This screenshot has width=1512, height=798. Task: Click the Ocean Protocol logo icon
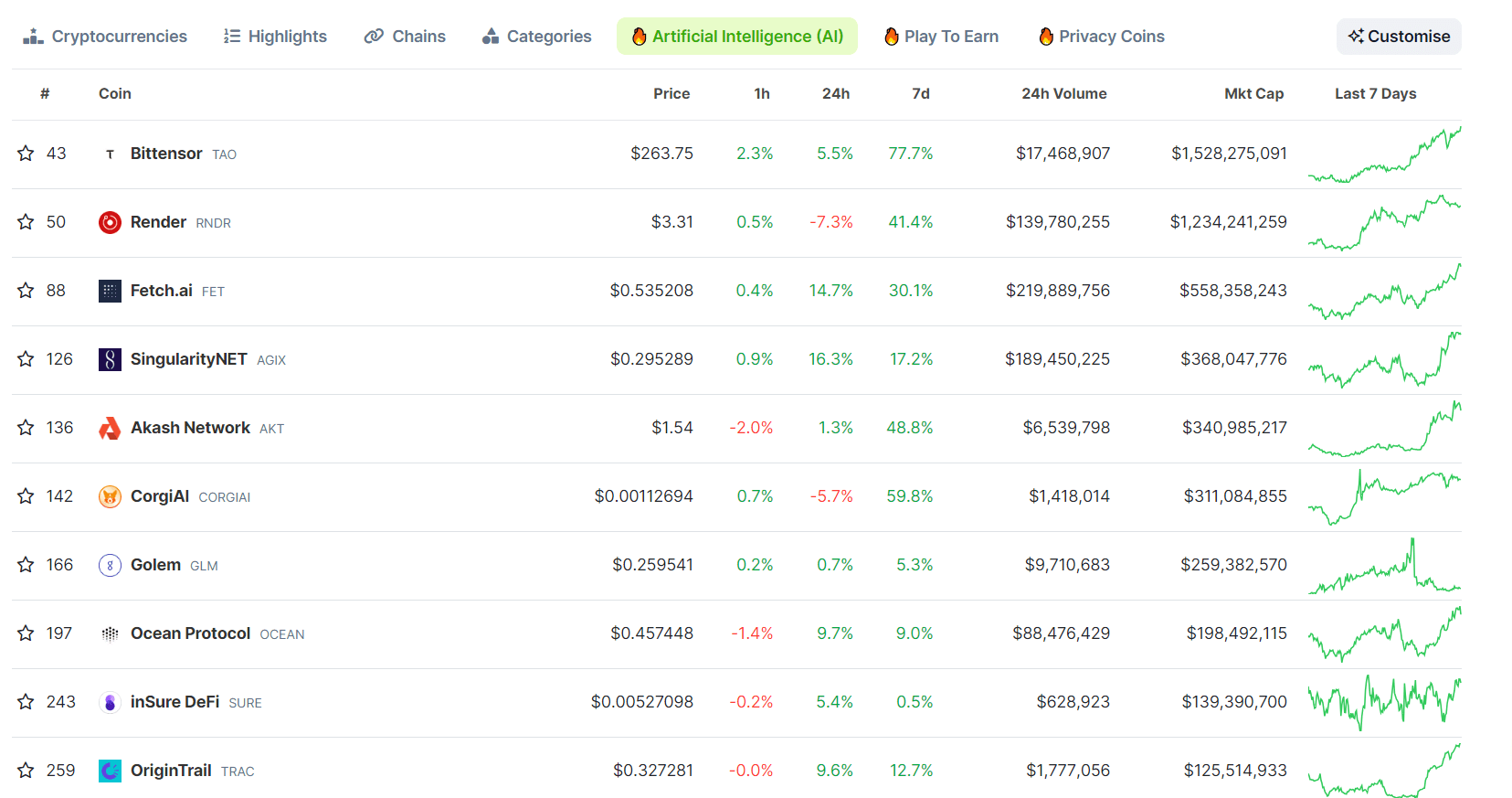click(110, 633)
